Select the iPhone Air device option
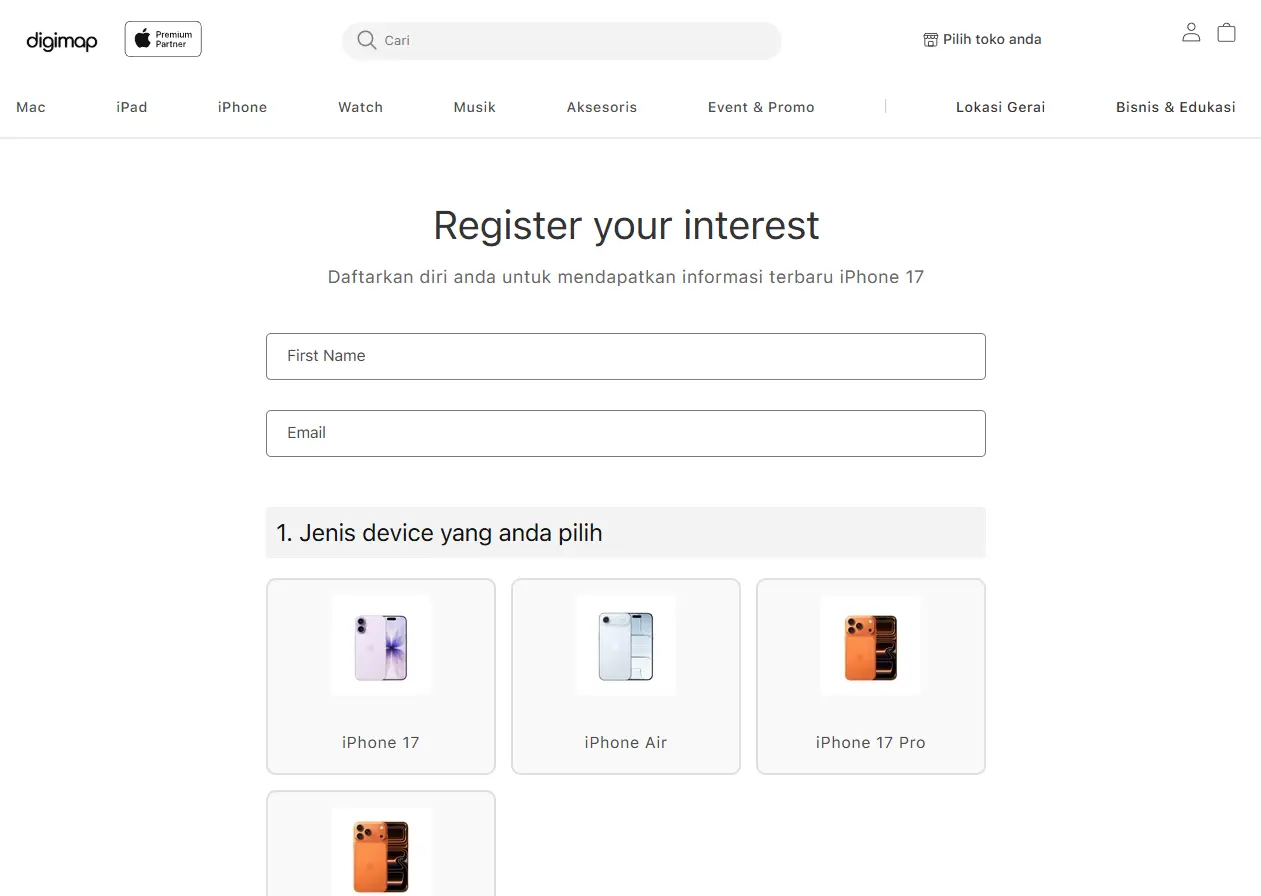1261x896 pixels. 626,676
